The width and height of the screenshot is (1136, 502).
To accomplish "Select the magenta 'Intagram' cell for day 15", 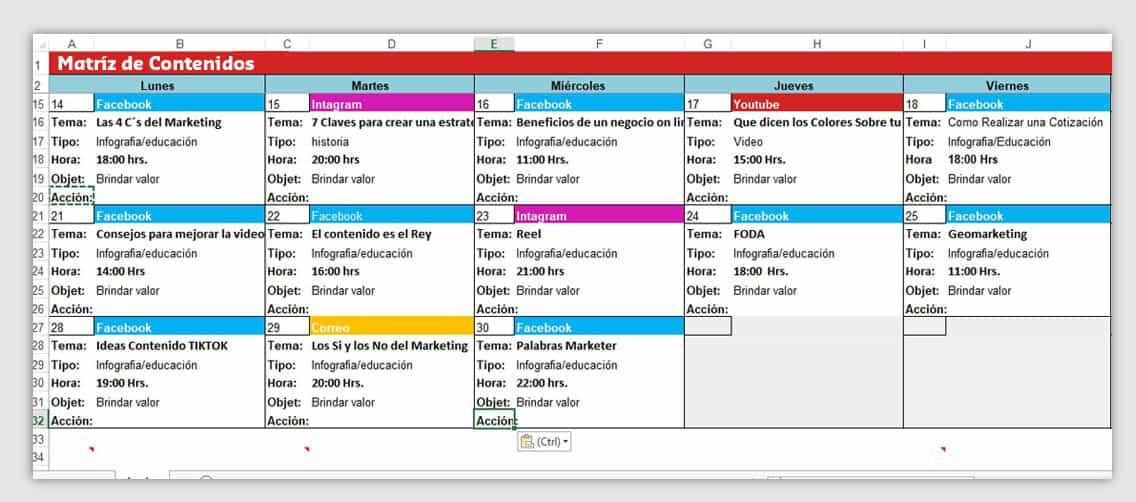I will pos(391,104).
